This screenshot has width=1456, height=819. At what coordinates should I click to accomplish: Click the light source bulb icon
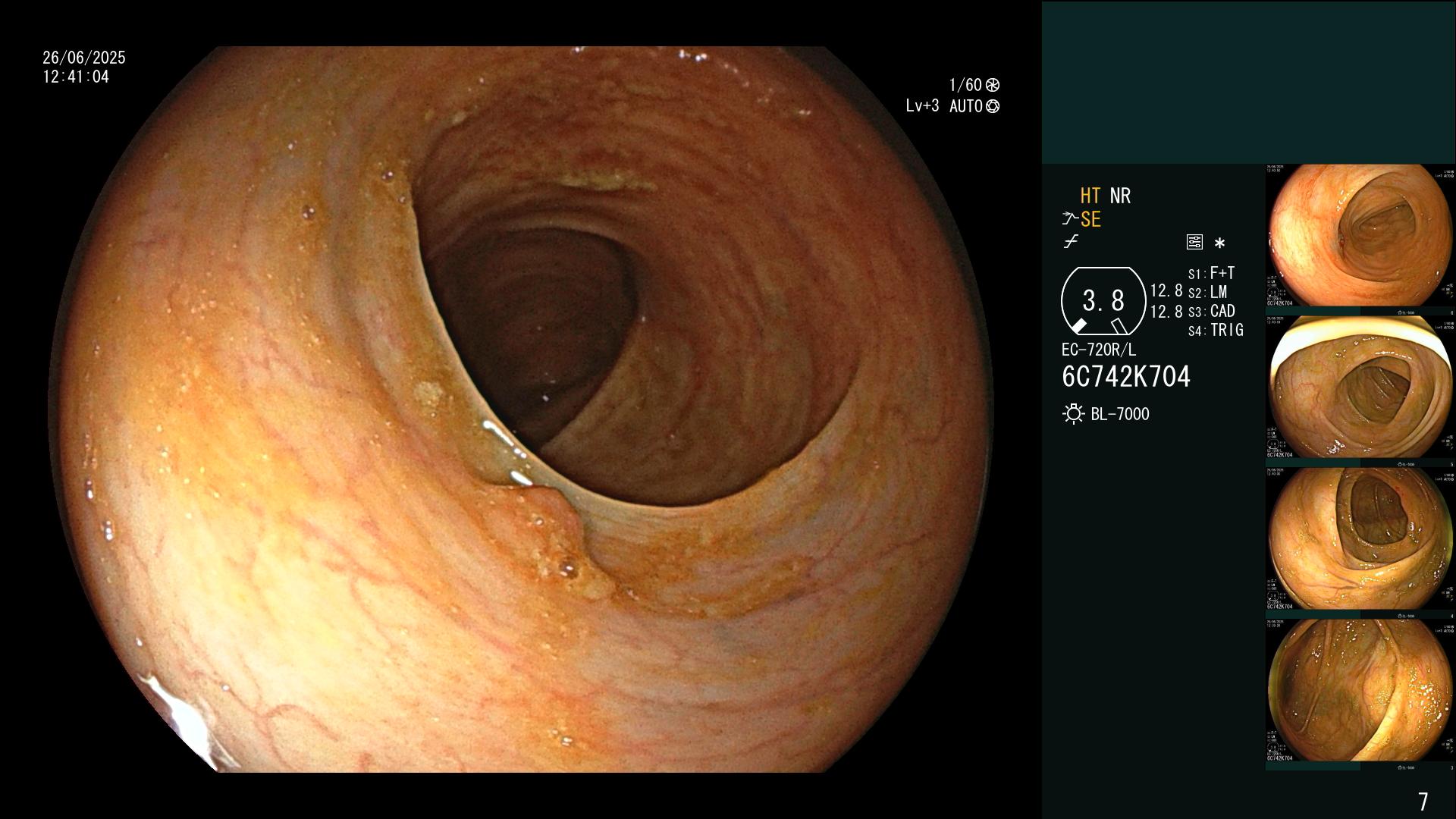[x=1073, y=414]
